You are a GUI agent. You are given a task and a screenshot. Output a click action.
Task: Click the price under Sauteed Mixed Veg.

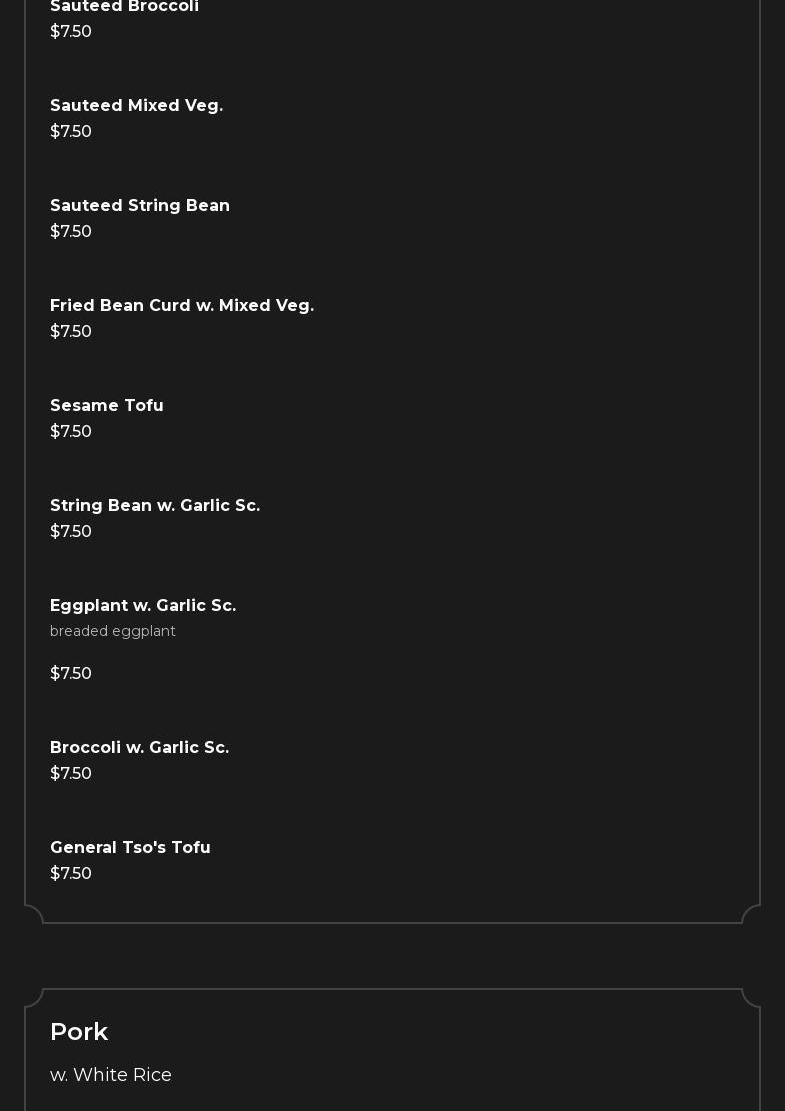tap(71, 132)
